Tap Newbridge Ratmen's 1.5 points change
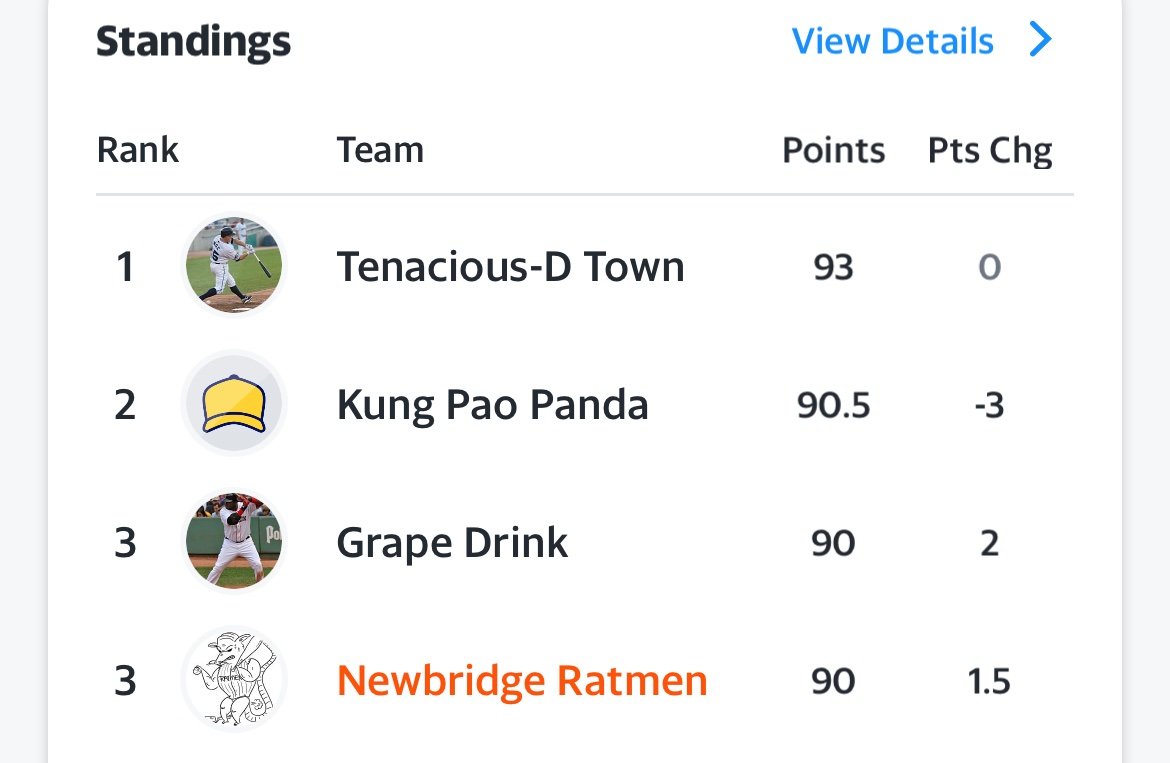 click(x=989, y=681)
